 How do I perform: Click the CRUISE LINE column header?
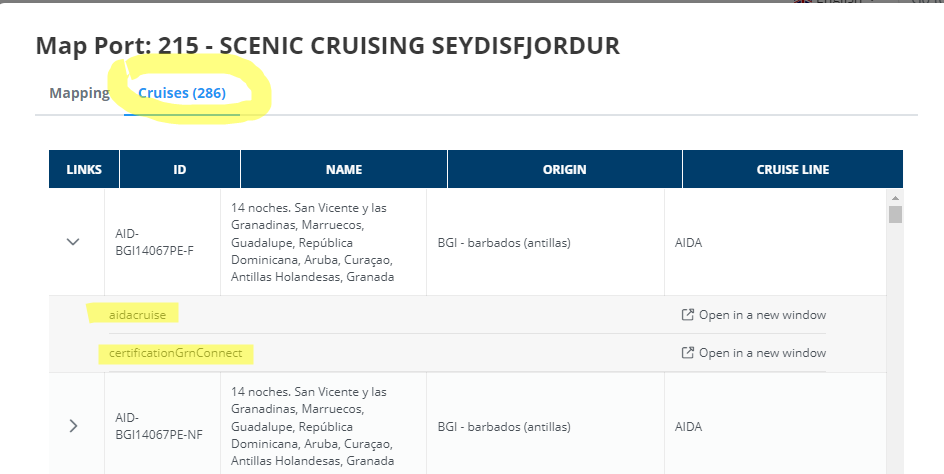pyautogui.click(x=792, y=170)
